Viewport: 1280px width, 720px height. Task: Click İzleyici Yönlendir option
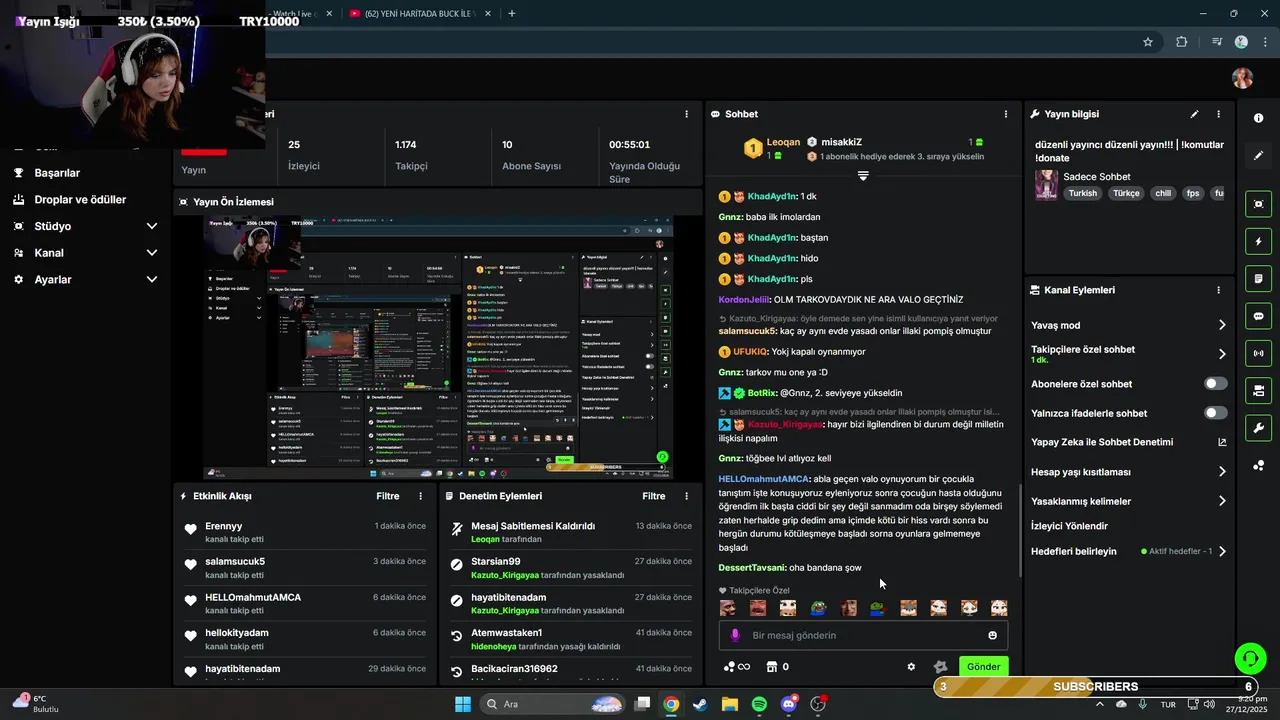1069,526
